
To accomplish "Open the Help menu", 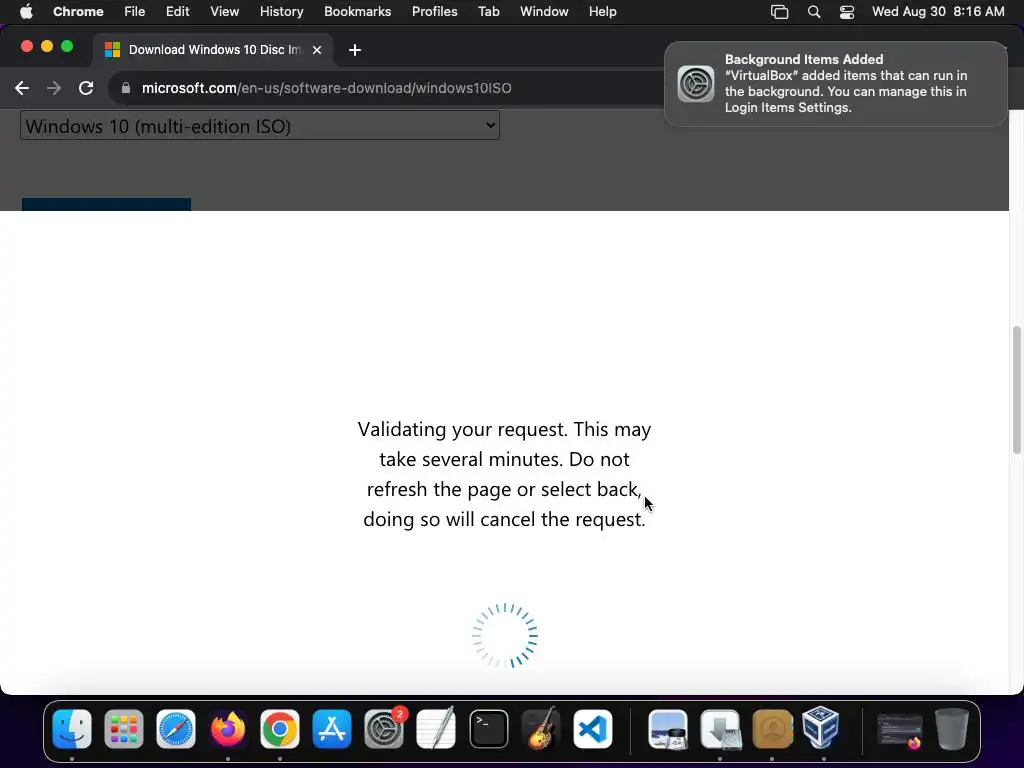I will 602,12.
